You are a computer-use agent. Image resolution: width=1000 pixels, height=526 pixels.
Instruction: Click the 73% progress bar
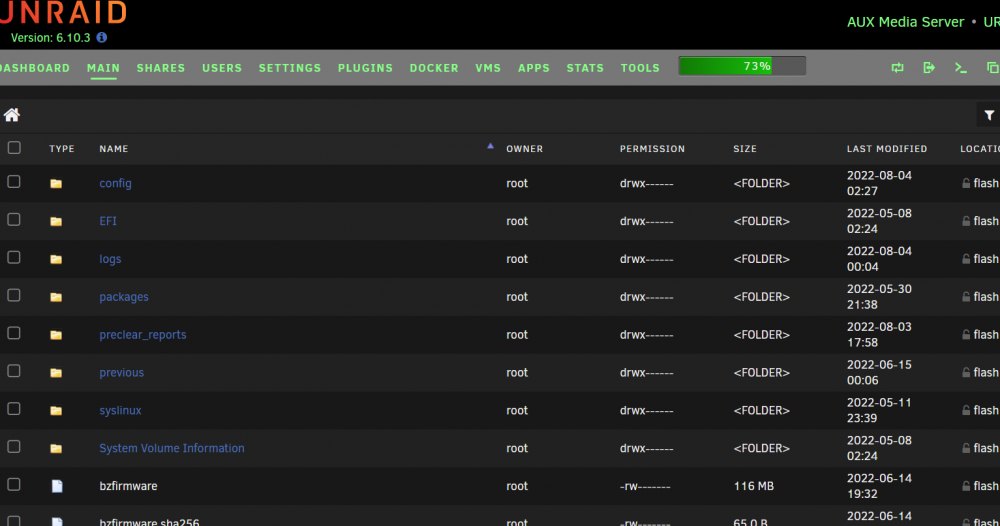742,66
